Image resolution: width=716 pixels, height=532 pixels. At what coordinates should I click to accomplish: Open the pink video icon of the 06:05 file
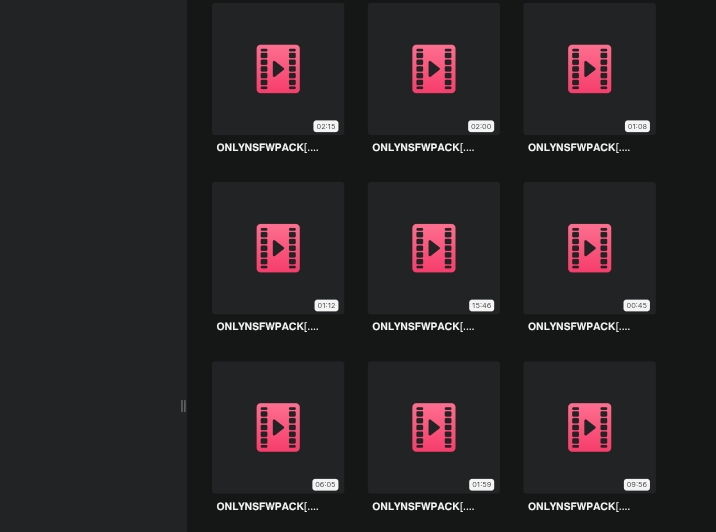pyautogui.click(x=278, y=427)
